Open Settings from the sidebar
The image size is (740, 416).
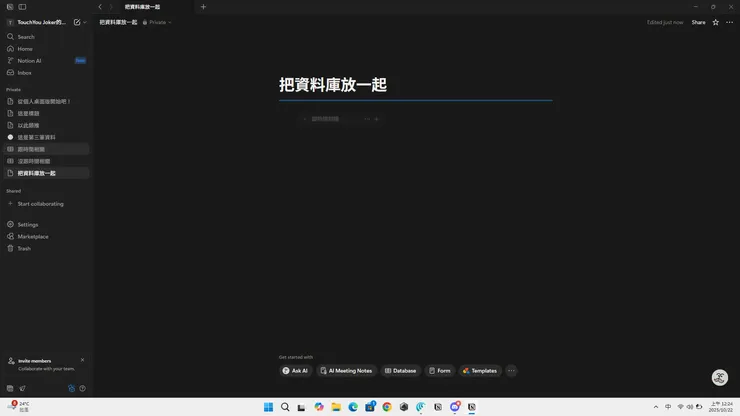(46, 224)
